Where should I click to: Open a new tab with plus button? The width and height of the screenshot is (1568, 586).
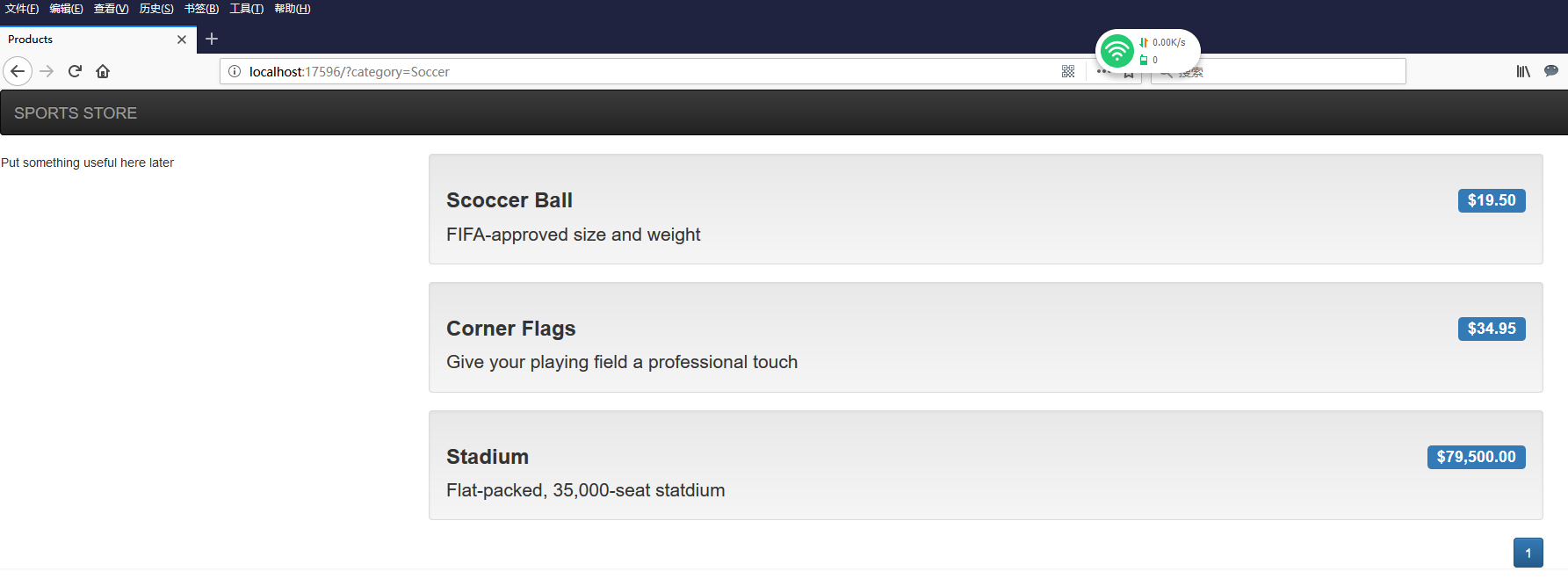click(x=212, y=39)
